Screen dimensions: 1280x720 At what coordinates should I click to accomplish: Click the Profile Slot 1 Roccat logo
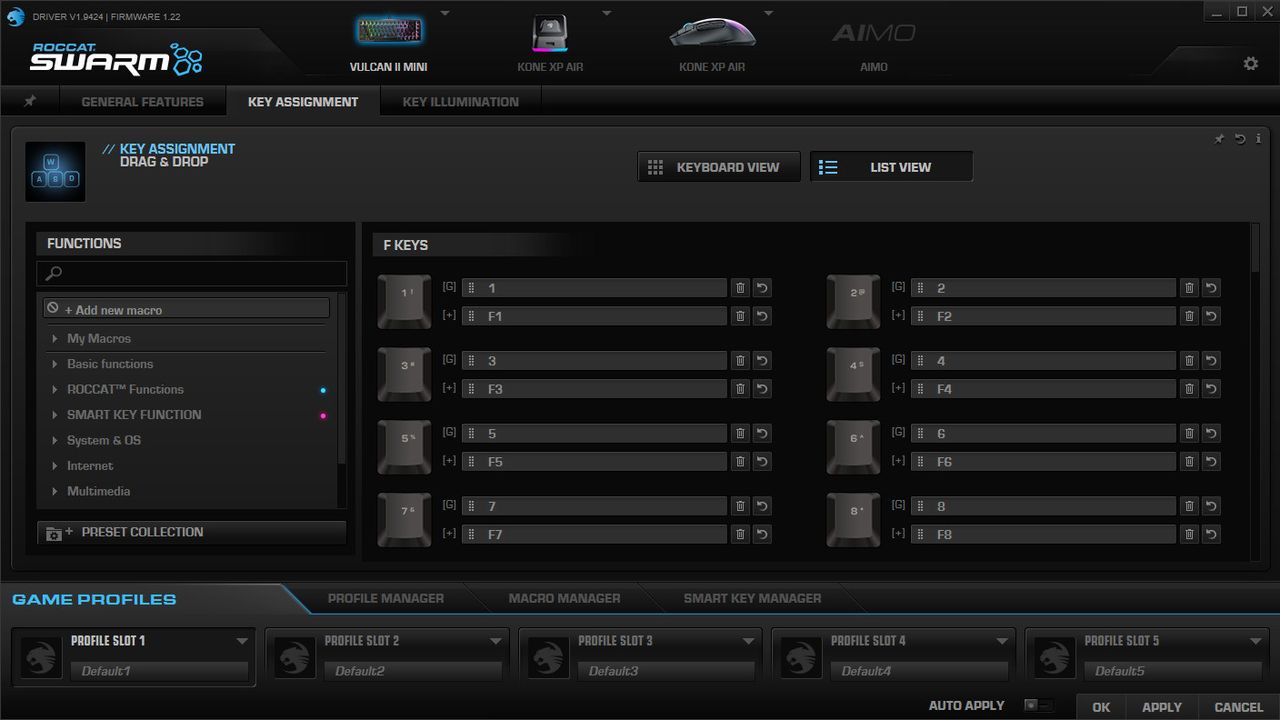tap(42, 657)
